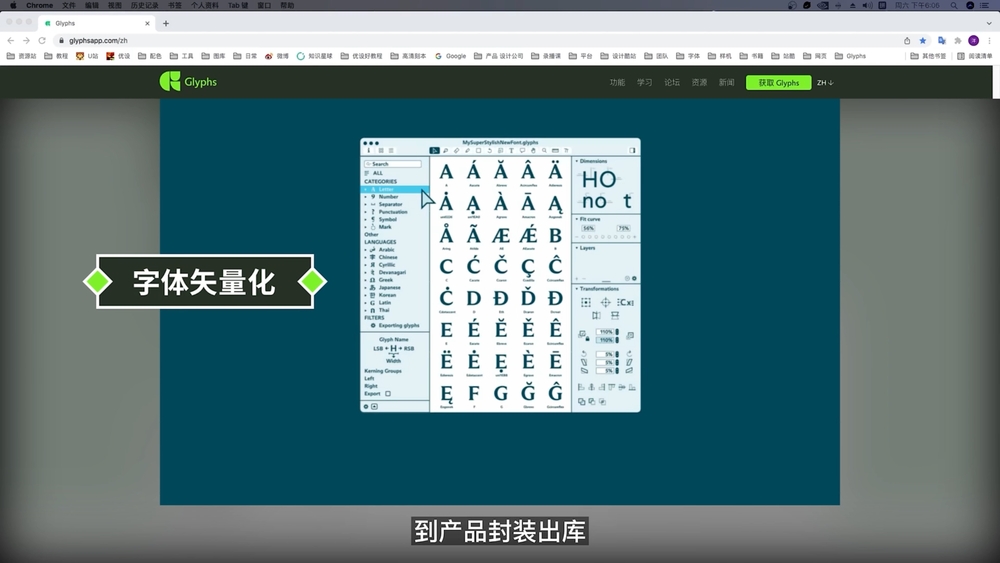Open the 窗口 menu
This screenshot has width=1000, height=563.
coord(264,5)
